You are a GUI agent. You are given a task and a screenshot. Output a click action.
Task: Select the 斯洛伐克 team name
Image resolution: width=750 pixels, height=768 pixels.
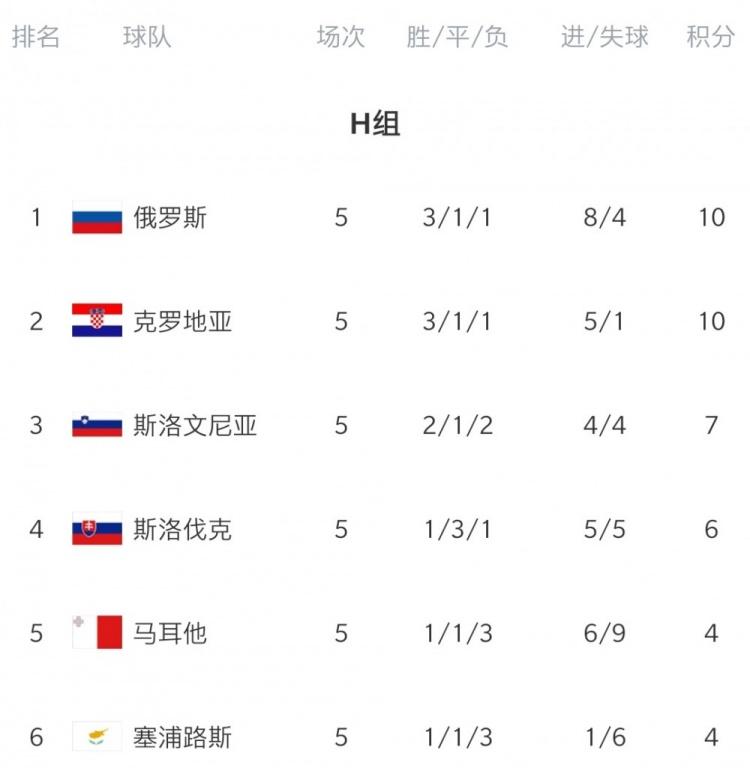pyautogui.click(x=182, y=529)
